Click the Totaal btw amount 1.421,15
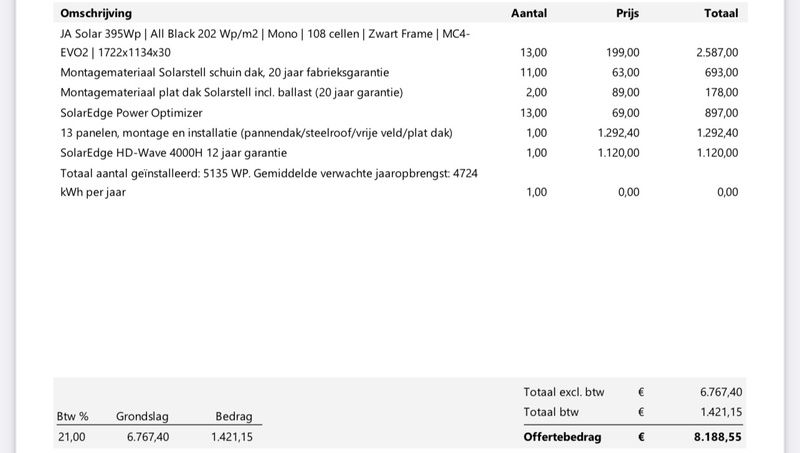The image size is (800, 453). tap(720, 412)
